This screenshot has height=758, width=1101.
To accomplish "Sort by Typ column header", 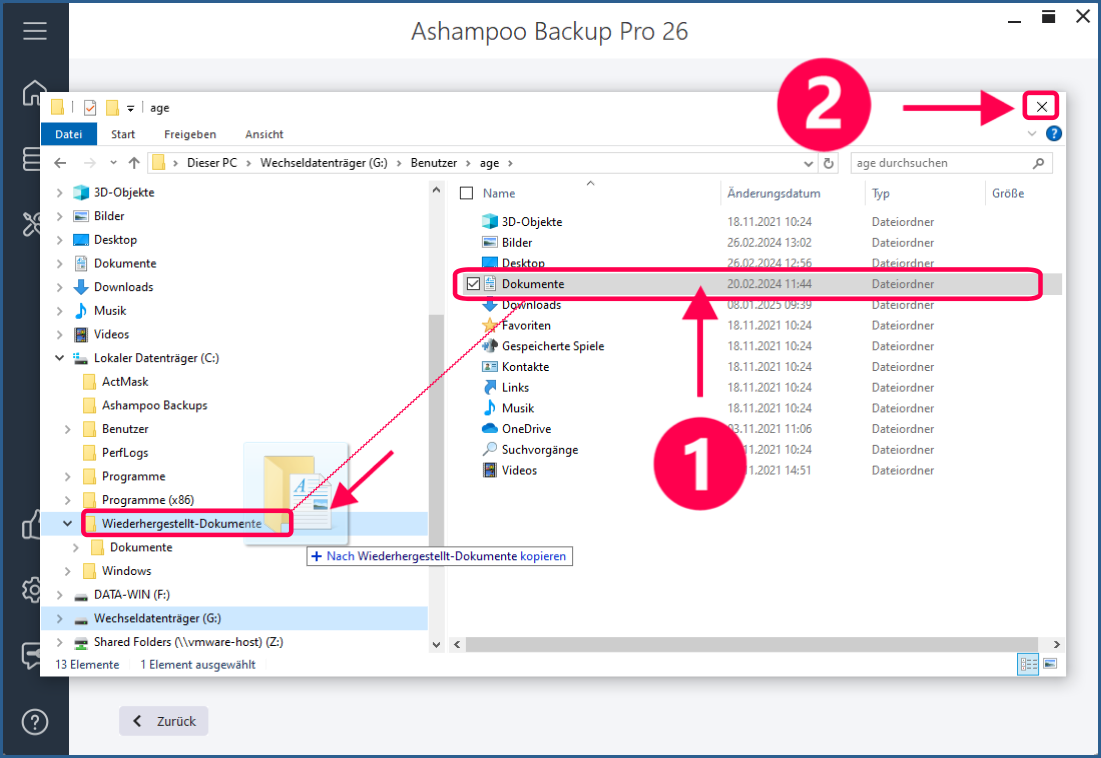I will [x=881, y=193].
